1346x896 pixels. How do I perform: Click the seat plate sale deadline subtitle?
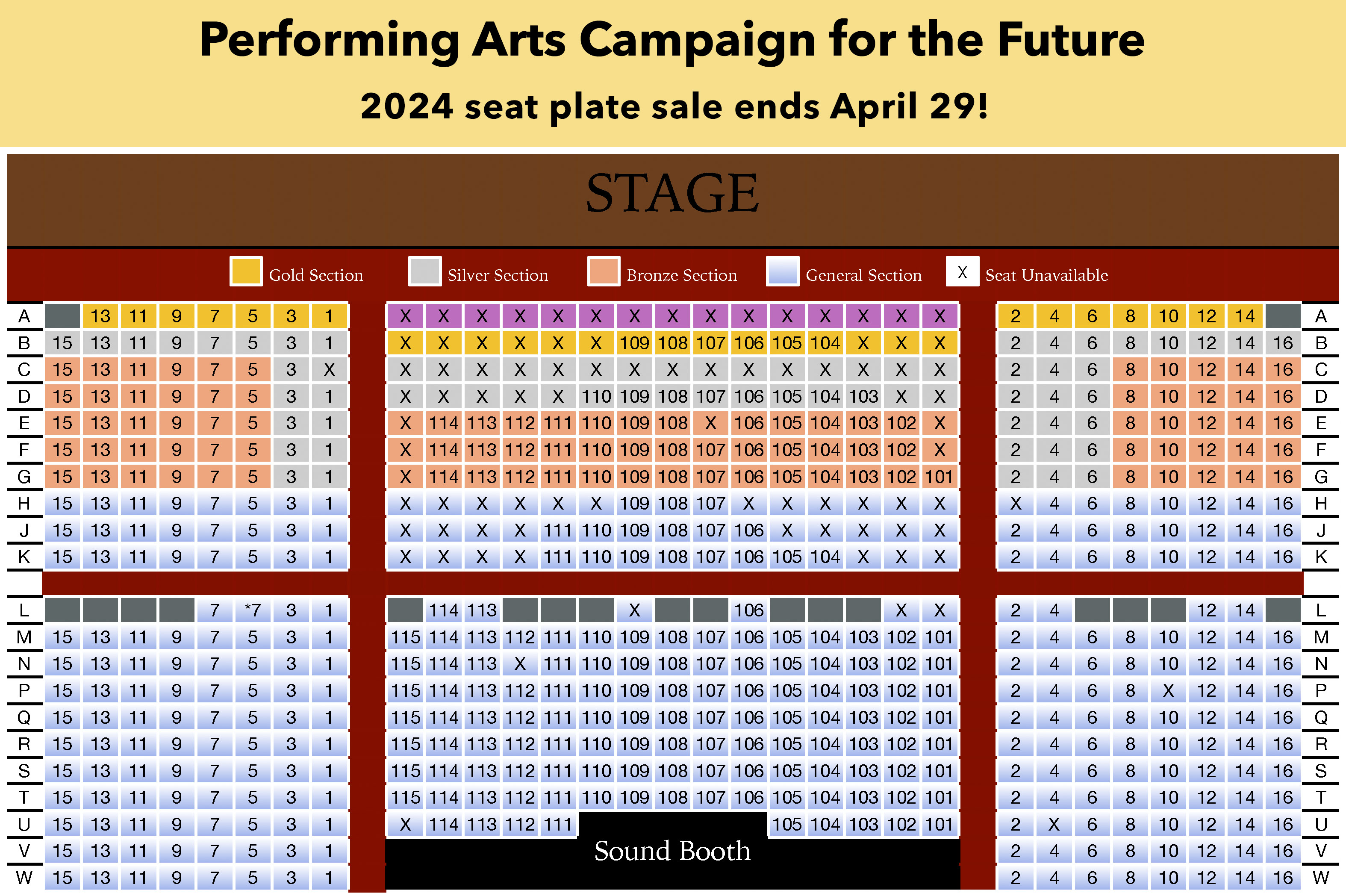674,107
